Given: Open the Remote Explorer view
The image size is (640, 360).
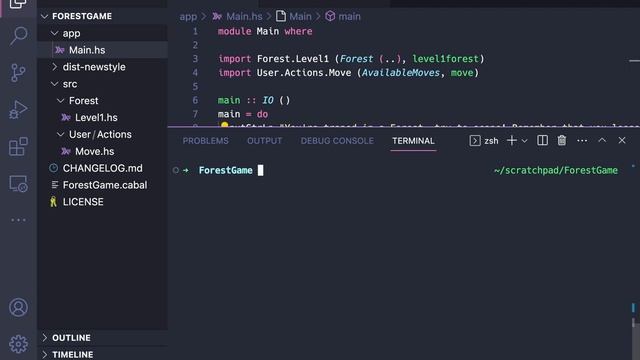Looking at the screenshot, I should pyautogui.click(x=18, y=183).
